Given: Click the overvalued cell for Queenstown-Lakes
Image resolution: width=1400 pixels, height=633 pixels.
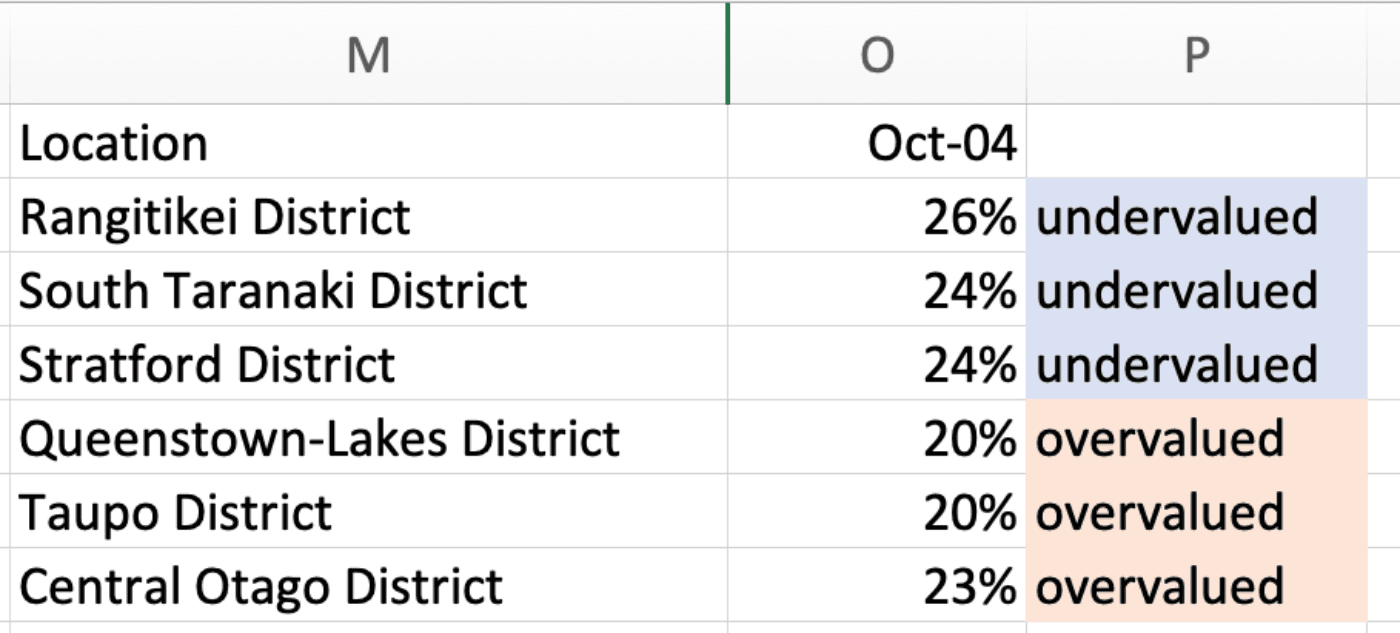Looking at the screenshot, I should tap(1196, 439).
